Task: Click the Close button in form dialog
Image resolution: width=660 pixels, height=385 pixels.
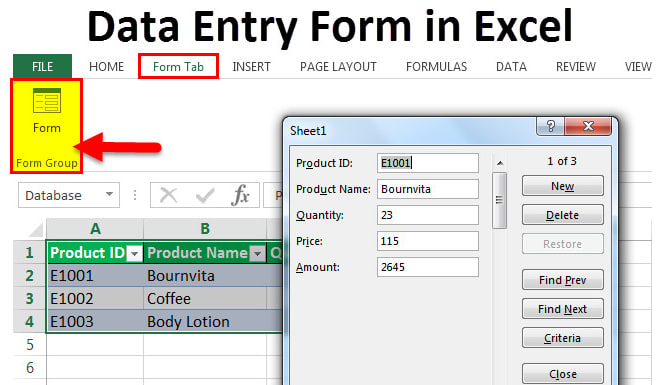Action: click(x=563, y=374)
